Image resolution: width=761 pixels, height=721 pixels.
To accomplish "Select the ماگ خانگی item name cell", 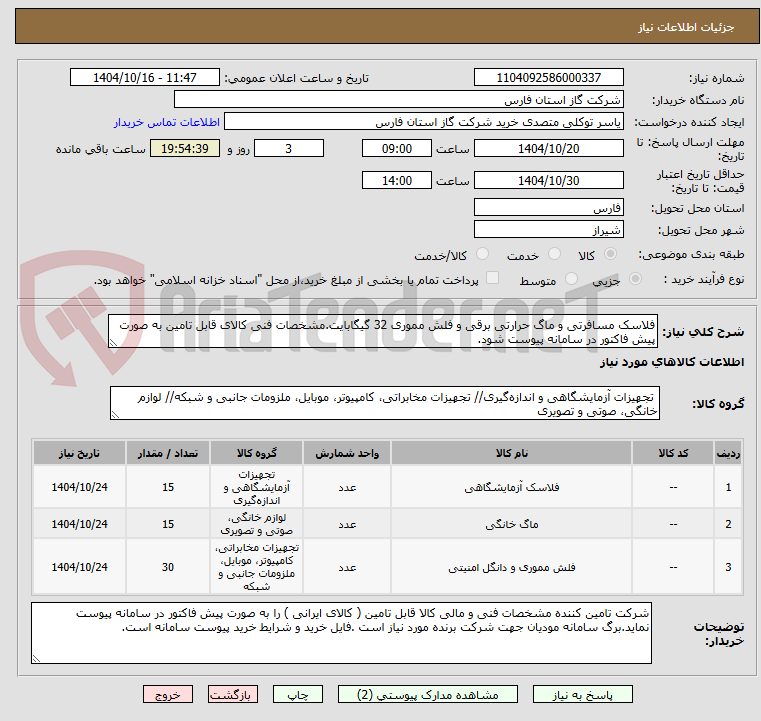I will [512, 524].
